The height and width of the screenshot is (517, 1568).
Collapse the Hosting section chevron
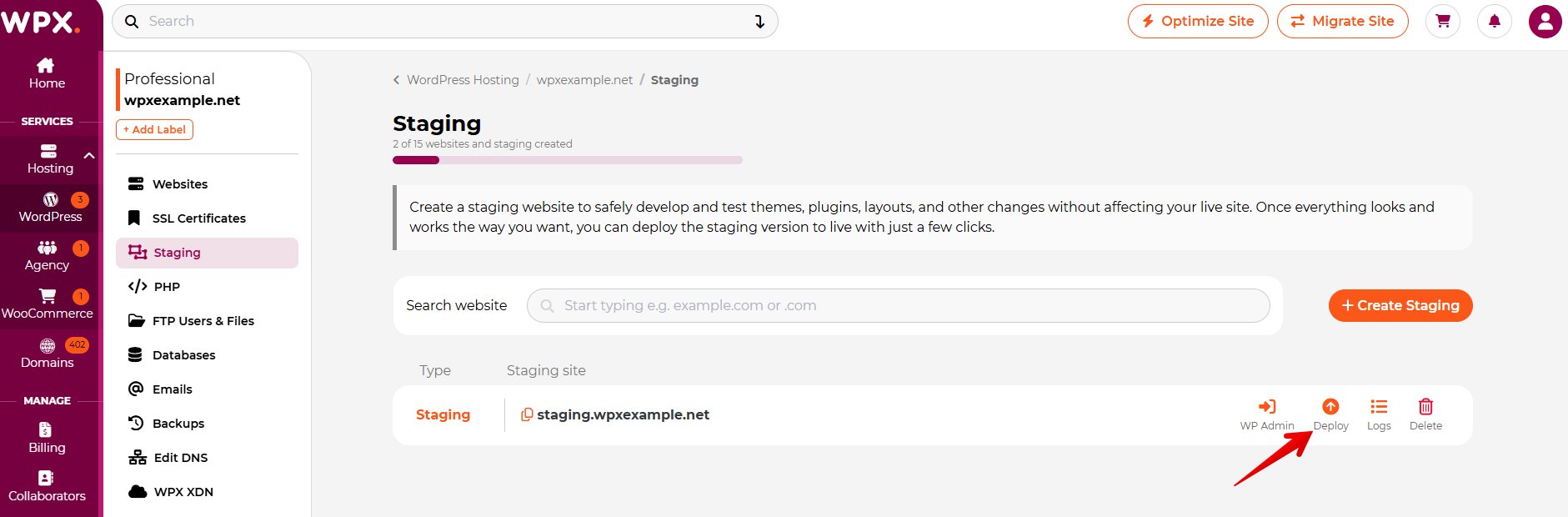tap(89, 156)
